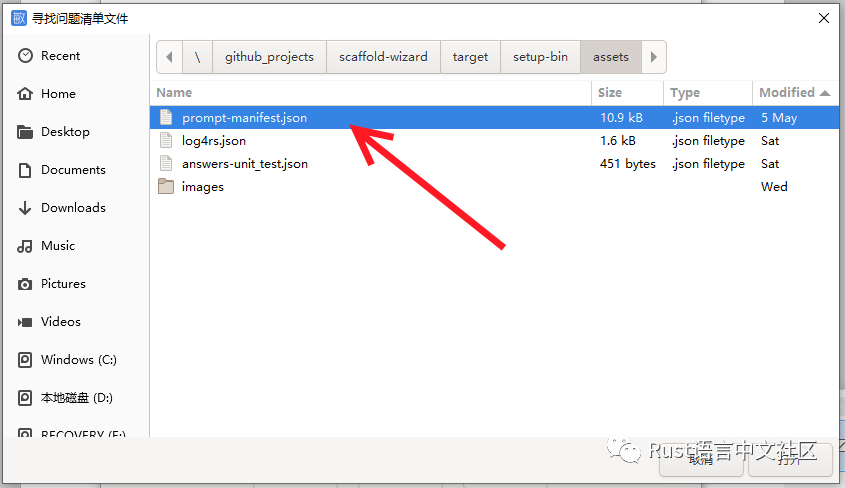Jump to root backslash path segment

[198, 57]
